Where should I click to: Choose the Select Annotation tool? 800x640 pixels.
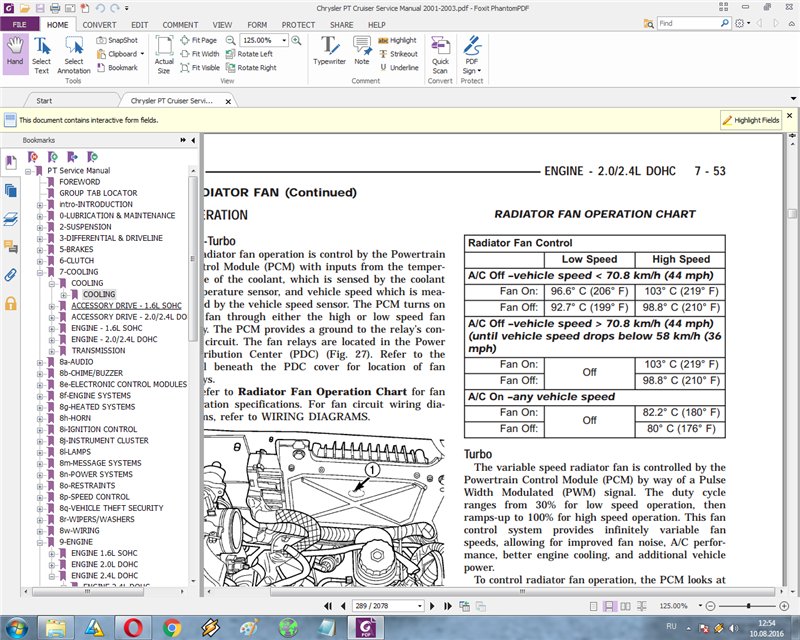coord(73,55)
